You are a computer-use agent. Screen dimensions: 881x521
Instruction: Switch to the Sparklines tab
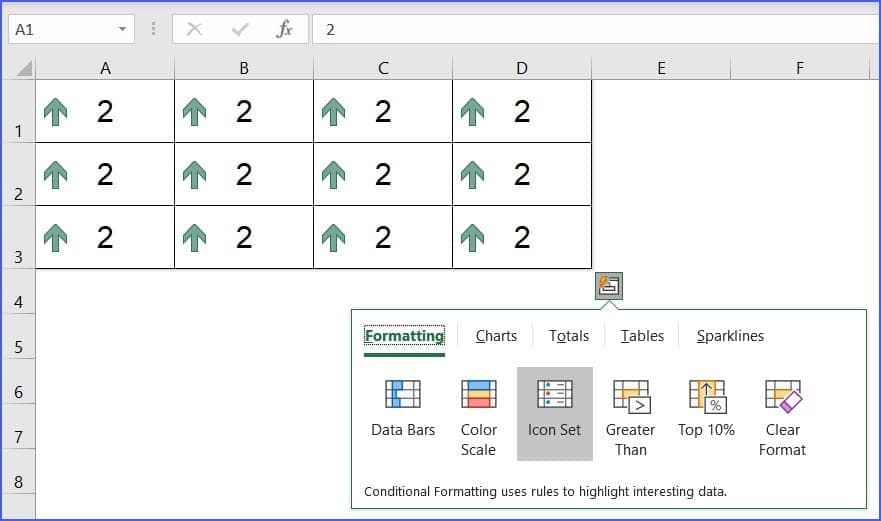coord(730,336)
